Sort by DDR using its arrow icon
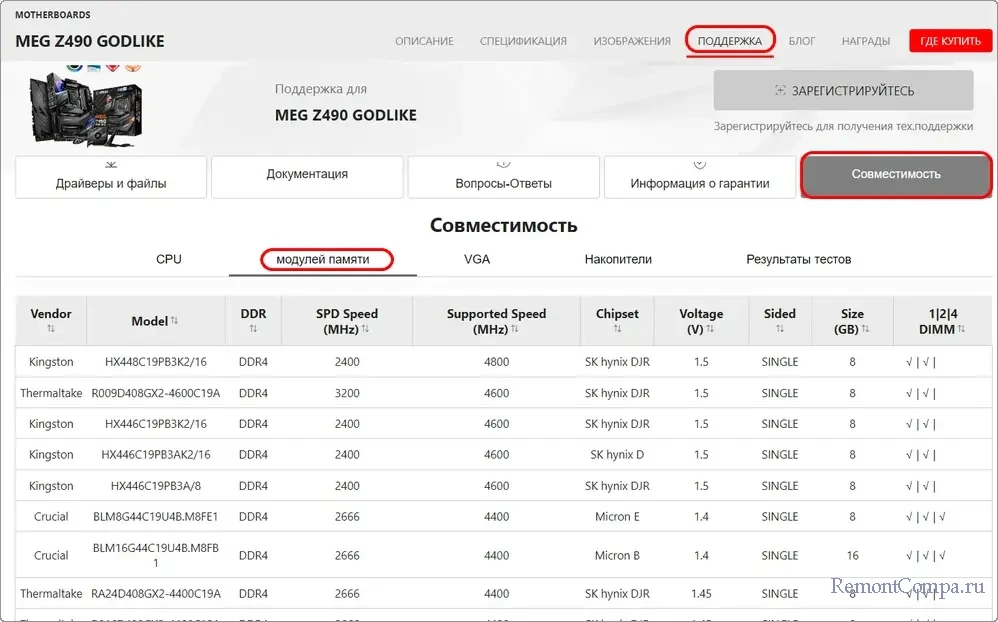The height and width of the screenshot is (622, 998). pos(253,329)
